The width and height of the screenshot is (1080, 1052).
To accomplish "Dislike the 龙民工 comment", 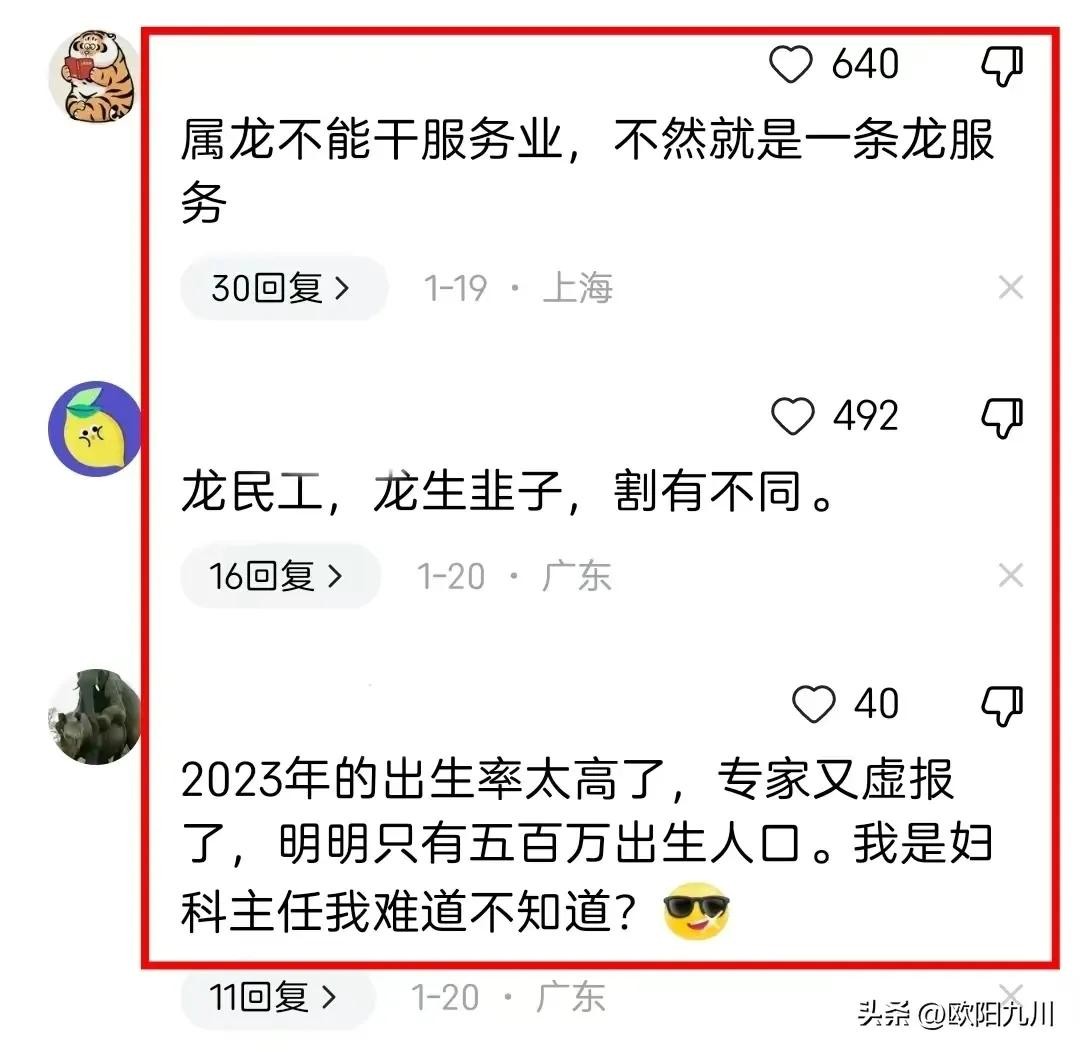I will pos(1002,417).
